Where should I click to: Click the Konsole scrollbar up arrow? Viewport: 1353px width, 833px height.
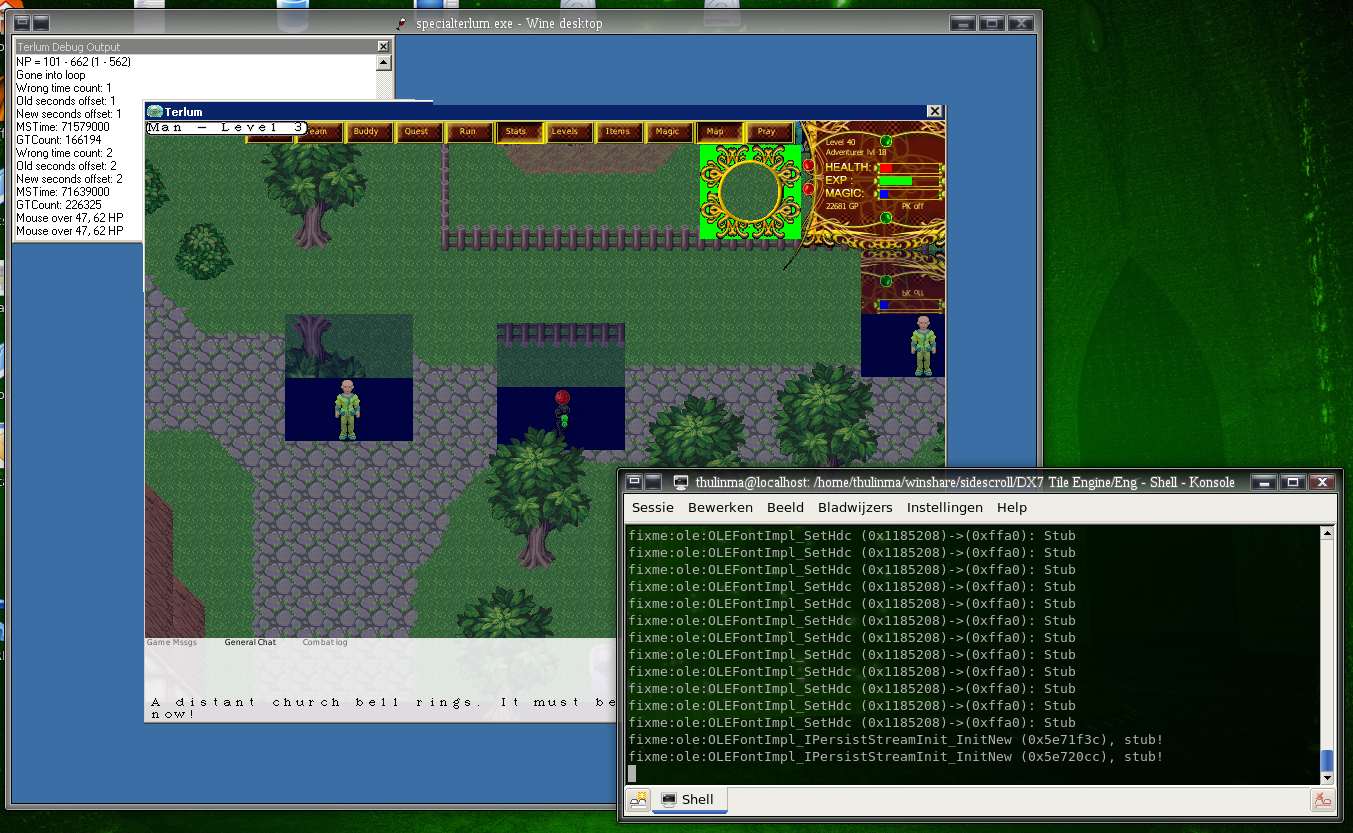point(1327,533)
